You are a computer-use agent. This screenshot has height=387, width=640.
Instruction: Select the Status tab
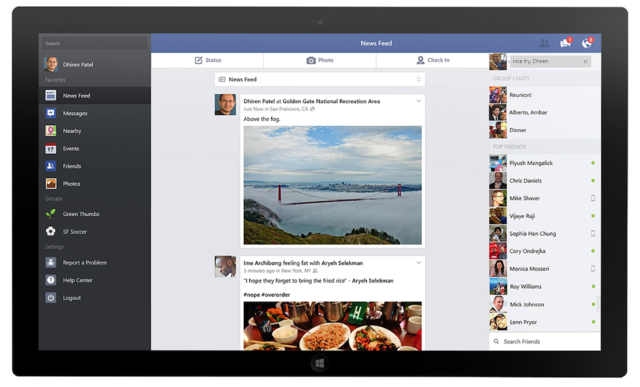[x=207, y=60]
